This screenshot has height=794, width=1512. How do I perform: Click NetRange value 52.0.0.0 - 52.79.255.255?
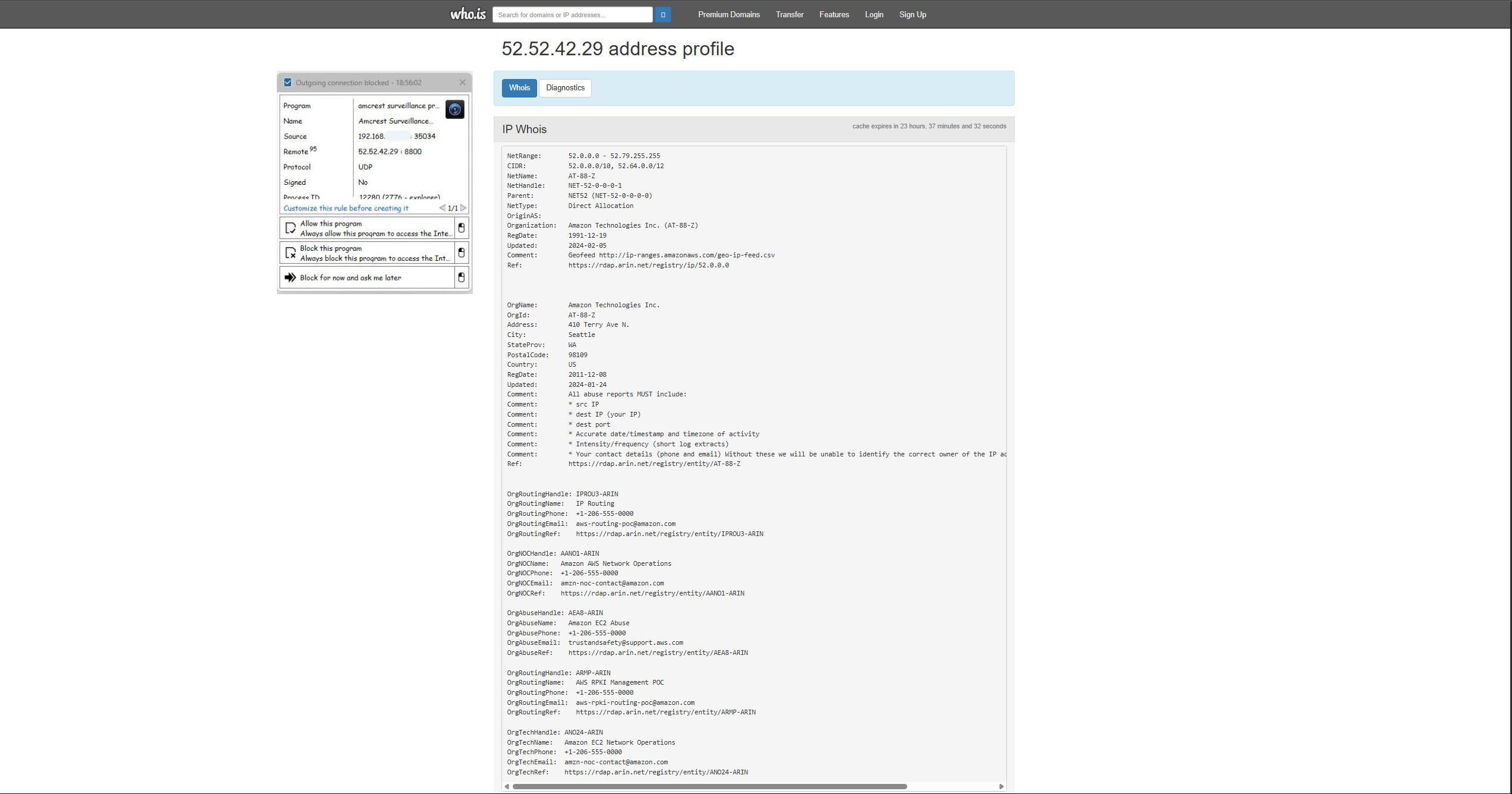pos(614,156)
